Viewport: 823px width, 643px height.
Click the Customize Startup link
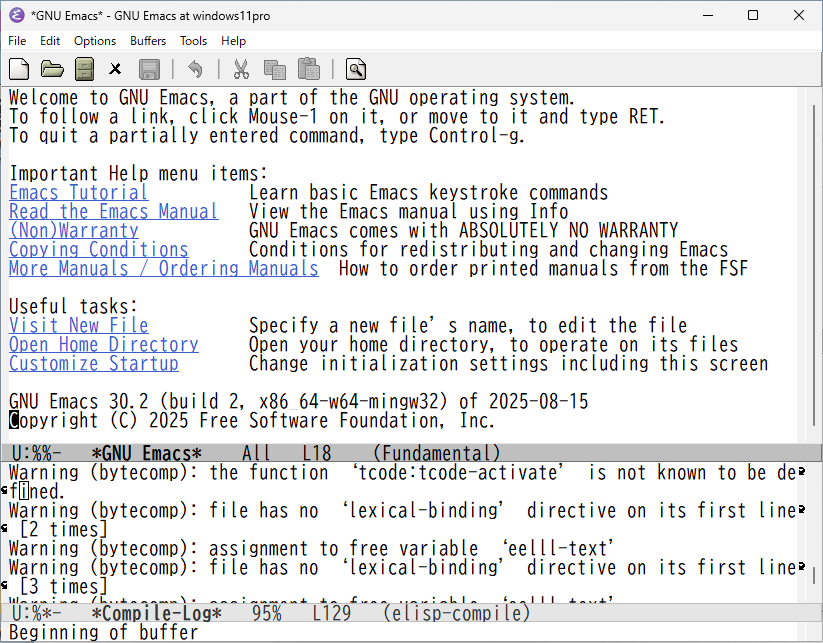pyautogui.click(x=94, y=363)
